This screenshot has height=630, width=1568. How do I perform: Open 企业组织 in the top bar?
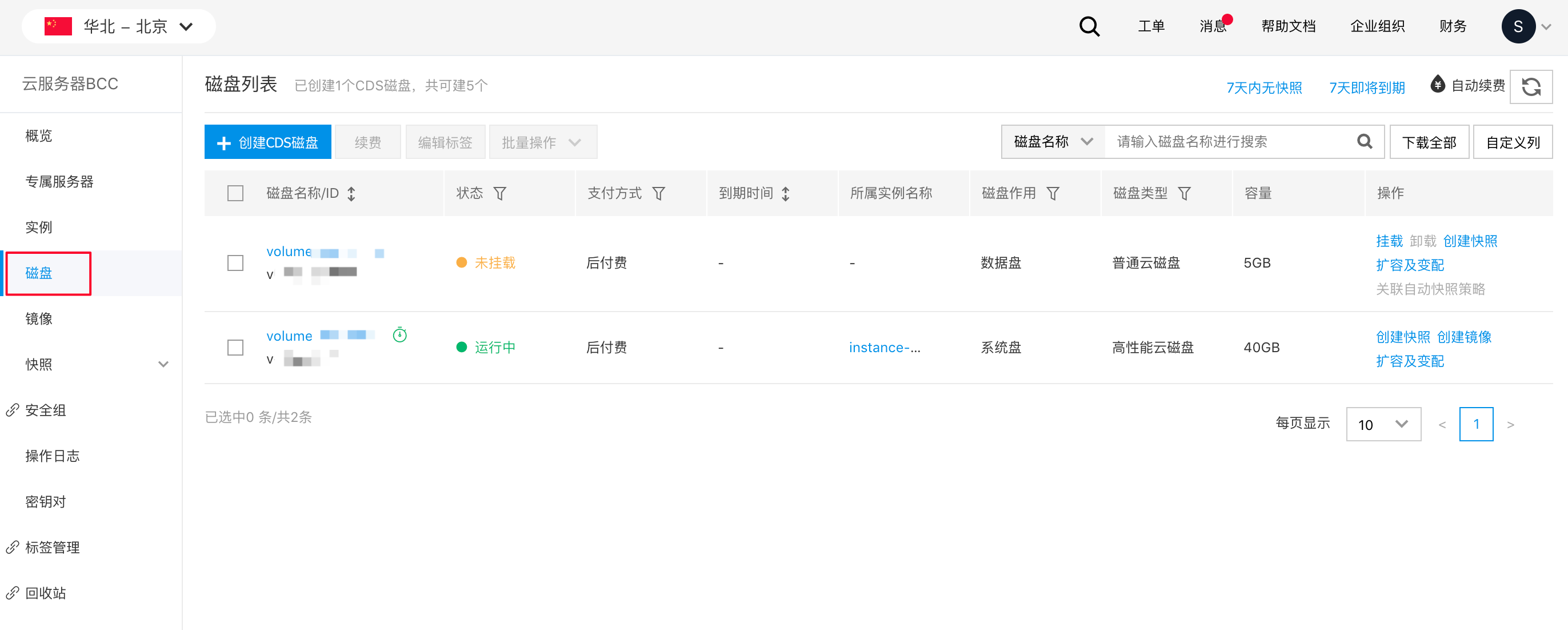coord(1377,26)
